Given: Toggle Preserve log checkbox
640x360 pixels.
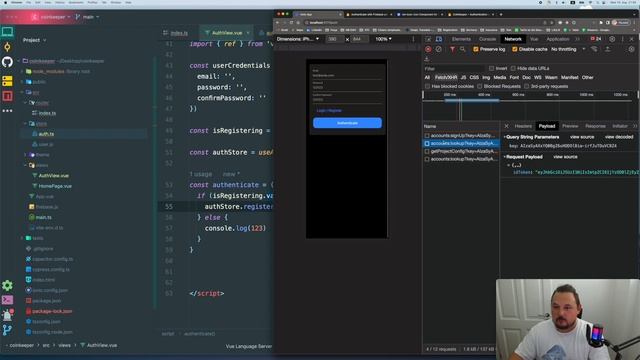Looking at the screenshot, I should point(476,49).
